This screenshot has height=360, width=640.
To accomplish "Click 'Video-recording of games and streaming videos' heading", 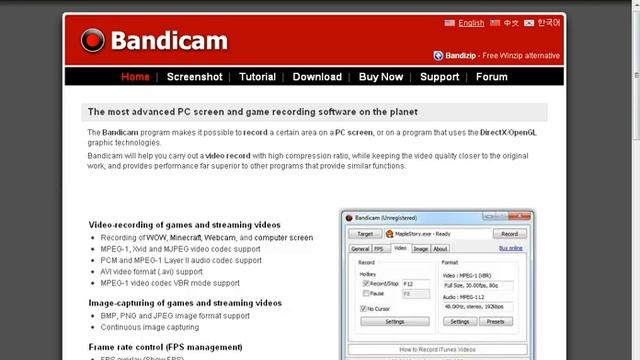I will point(184,225).
